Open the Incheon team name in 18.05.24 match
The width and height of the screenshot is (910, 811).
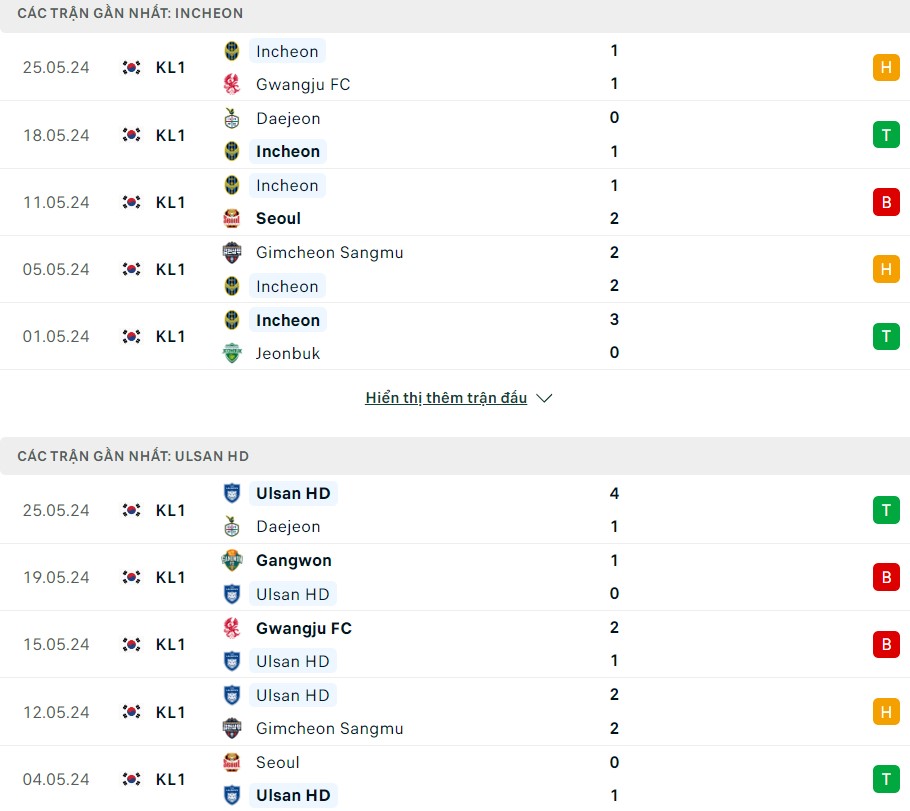pyautogui.click(x=288, y=151)
